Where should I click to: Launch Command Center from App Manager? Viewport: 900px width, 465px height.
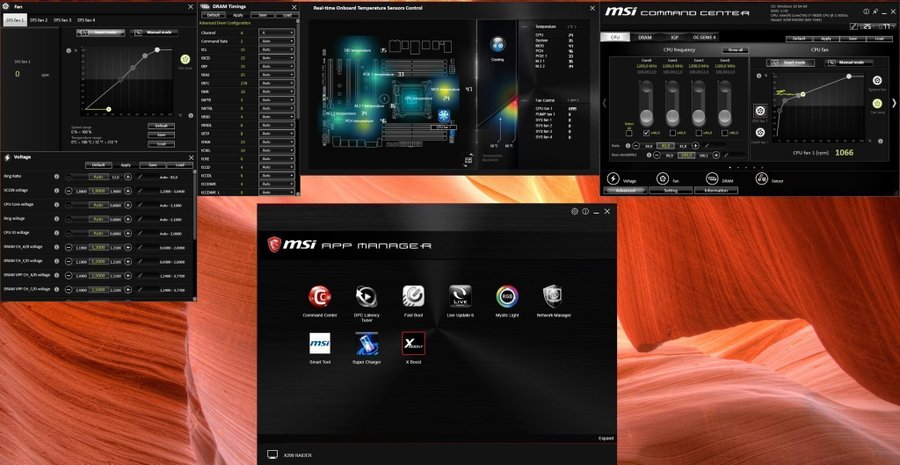[320, 297]
